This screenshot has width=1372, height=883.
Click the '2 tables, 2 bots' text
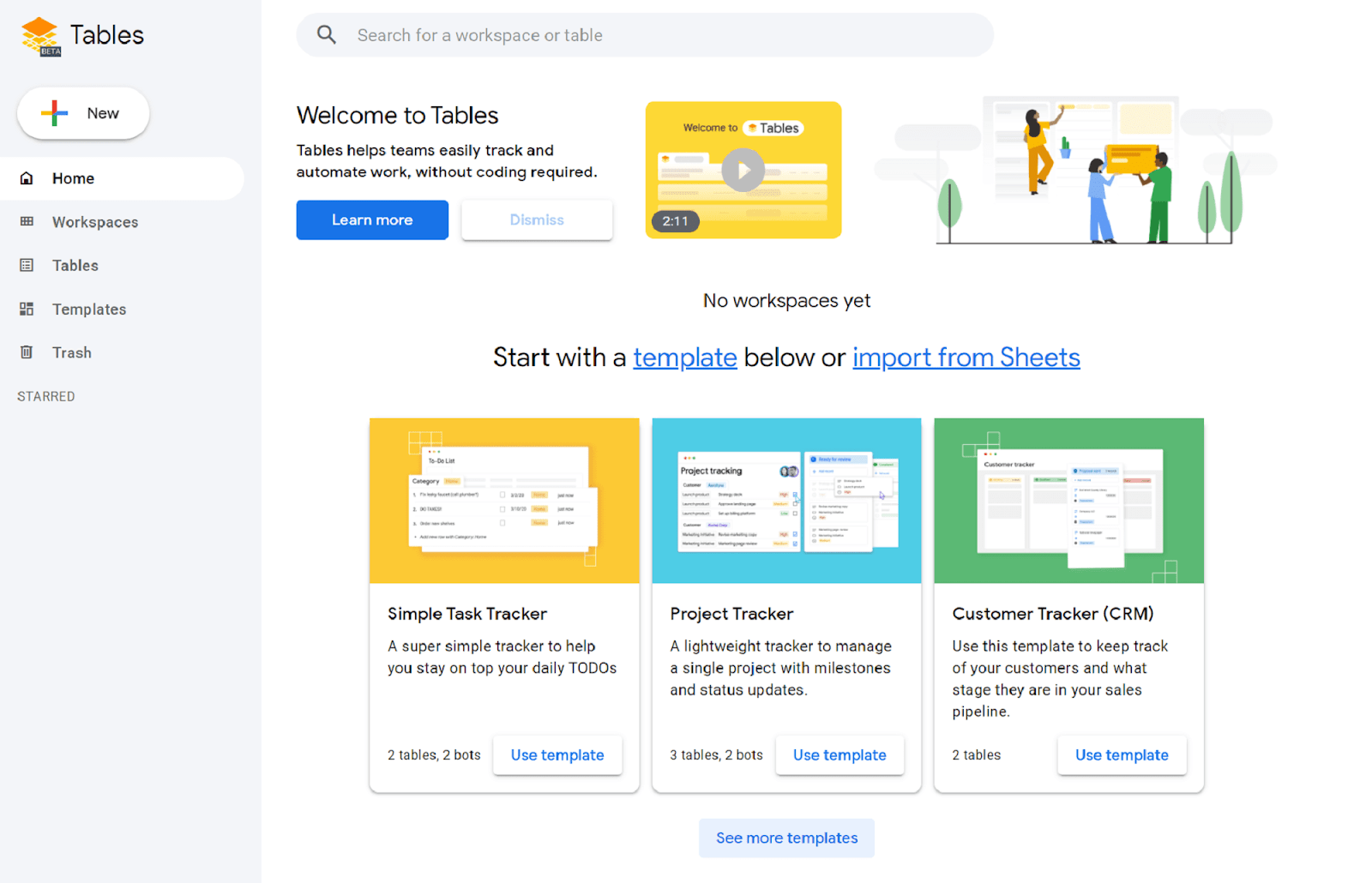(x=434, y=755)
